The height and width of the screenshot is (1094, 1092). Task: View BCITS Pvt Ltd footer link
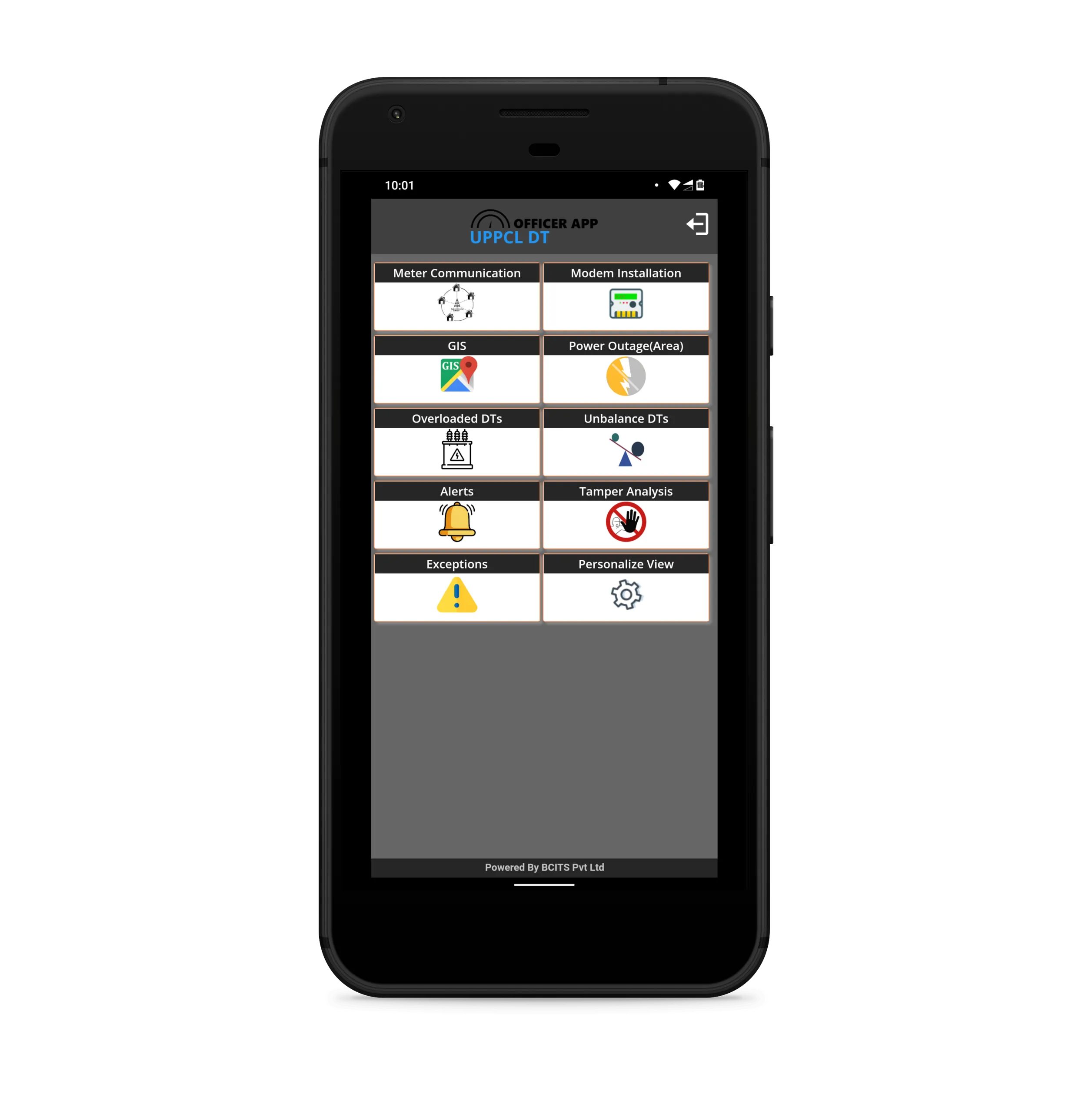coord(546,866)
